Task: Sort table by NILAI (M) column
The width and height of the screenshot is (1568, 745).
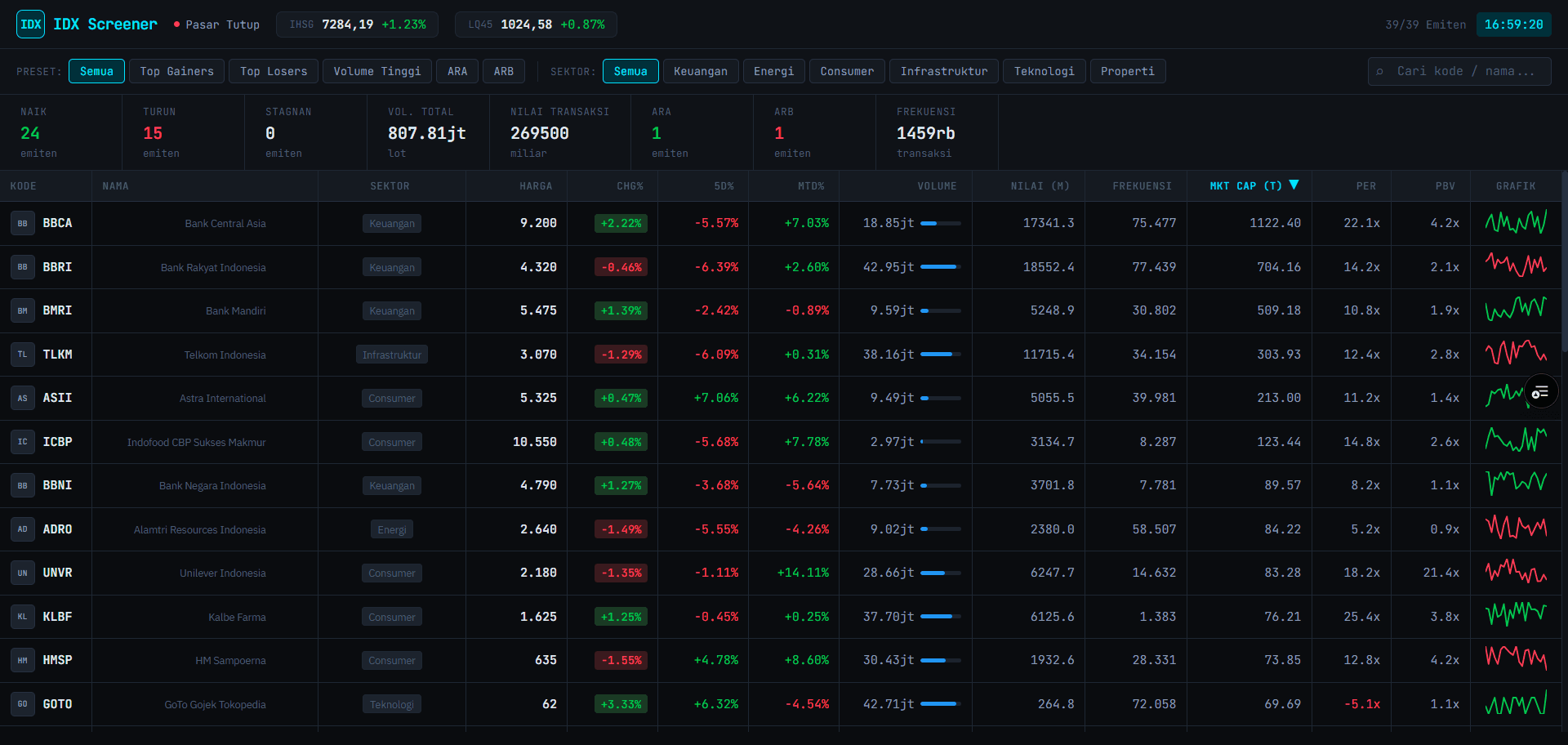Action: (x=1029, y=186)
